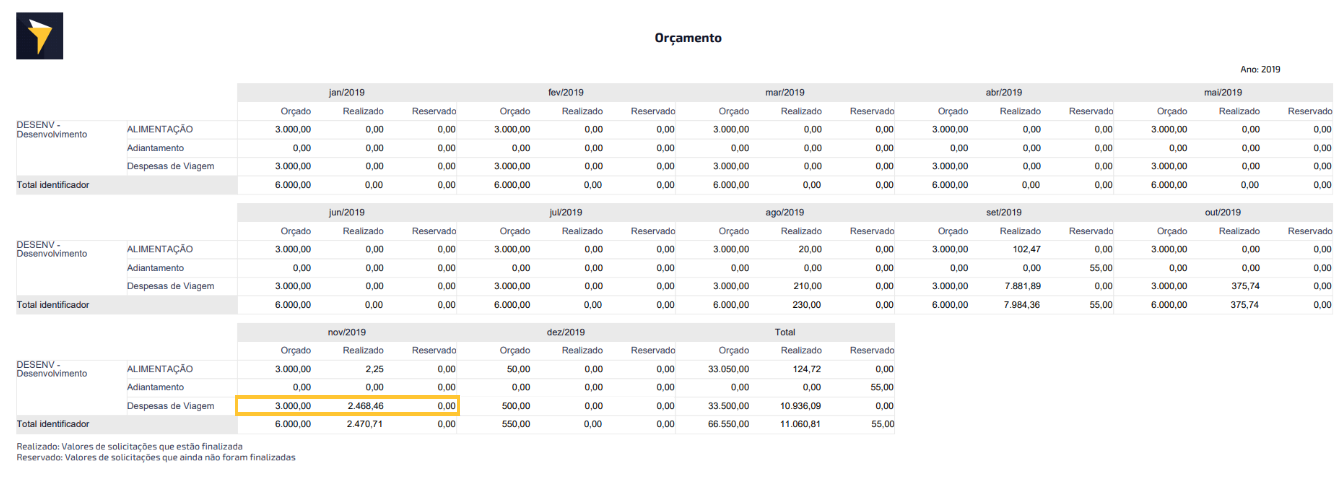Select the nov/2019 month header

(347, 331)
